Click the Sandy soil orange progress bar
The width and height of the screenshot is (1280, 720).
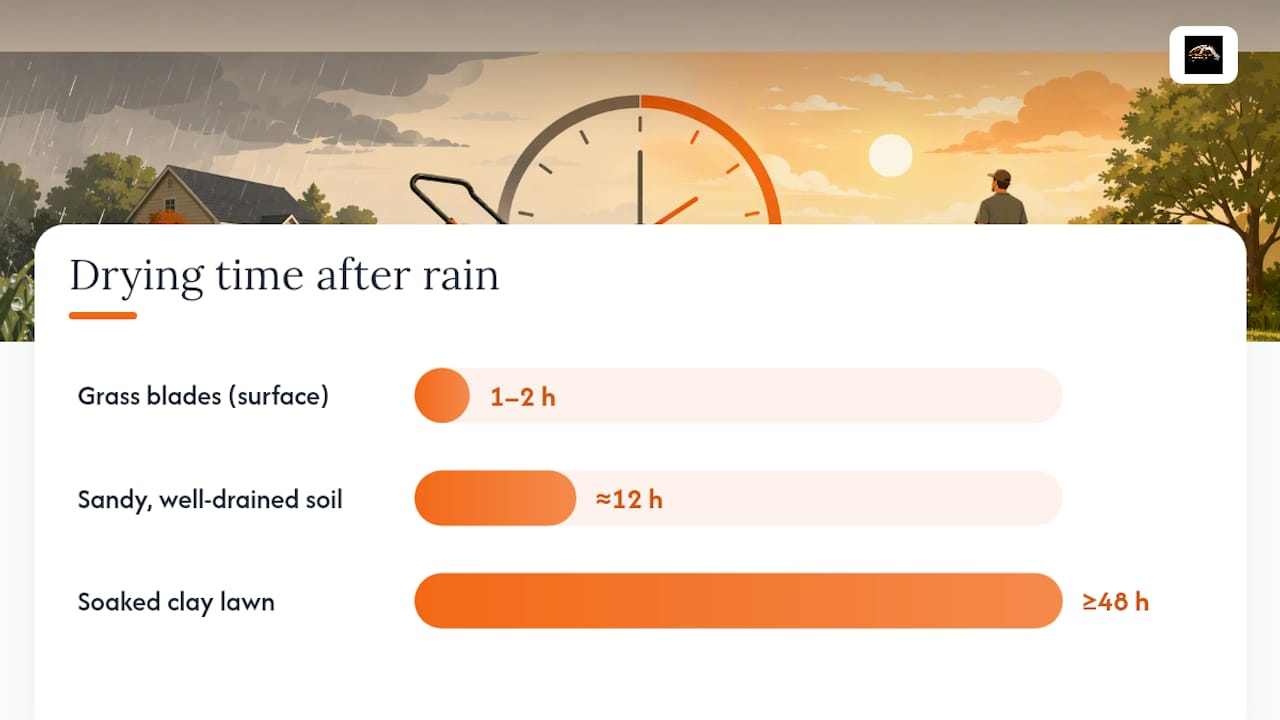[x=495, y=498]
